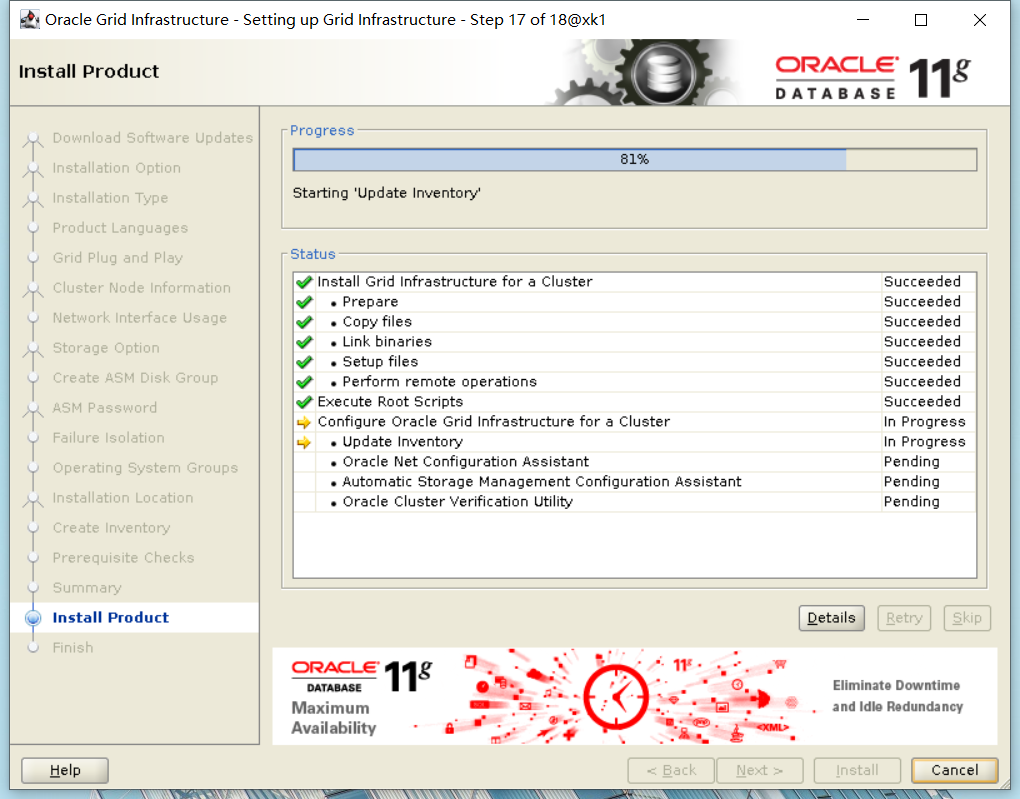Click the Install button
The height and width of the screenshot is (799, 1020).
tap(857, 770)
